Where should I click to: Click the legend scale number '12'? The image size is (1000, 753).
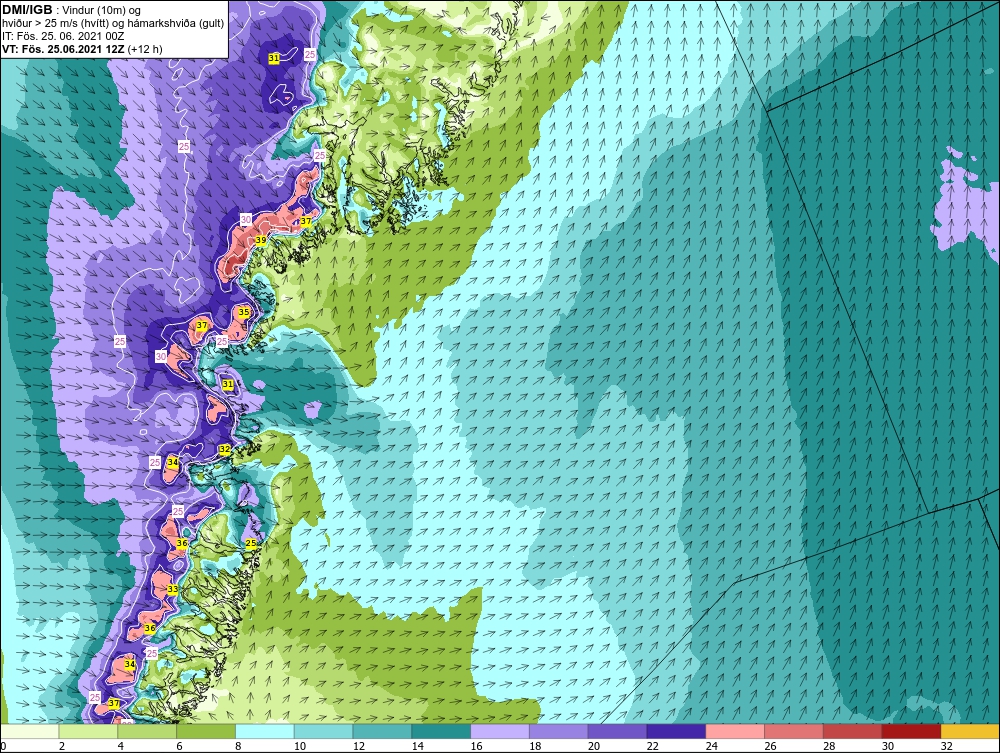pyautogui.click(x=358, y=746)
